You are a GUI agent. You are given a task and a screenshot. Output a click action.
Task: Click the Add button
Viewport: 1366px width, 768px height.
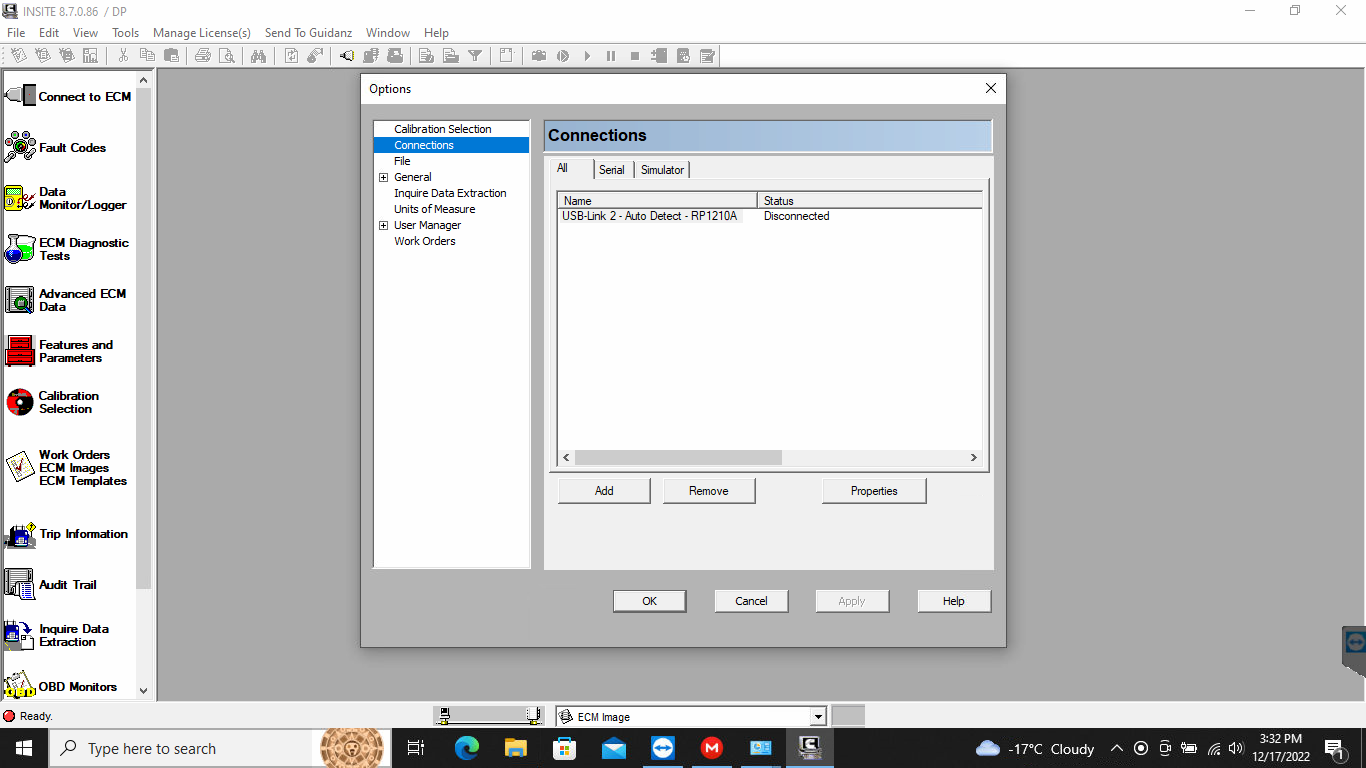point(603,490)
